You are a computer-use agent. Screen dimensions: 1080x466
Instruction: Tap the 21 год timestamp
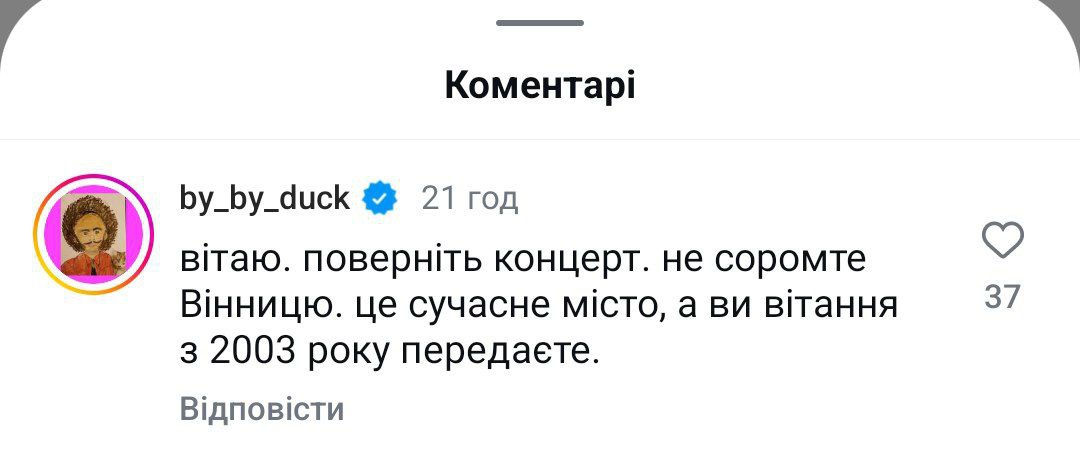coord(469,199)
